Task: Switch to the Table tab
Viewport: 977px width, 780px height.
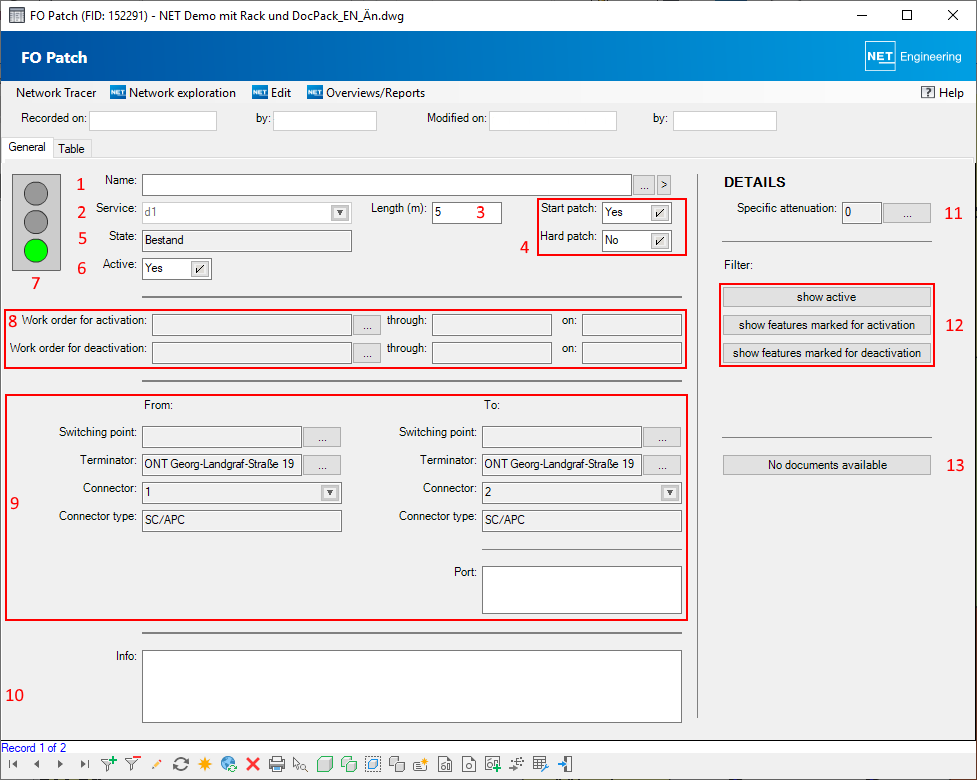Action: point(72,149)
